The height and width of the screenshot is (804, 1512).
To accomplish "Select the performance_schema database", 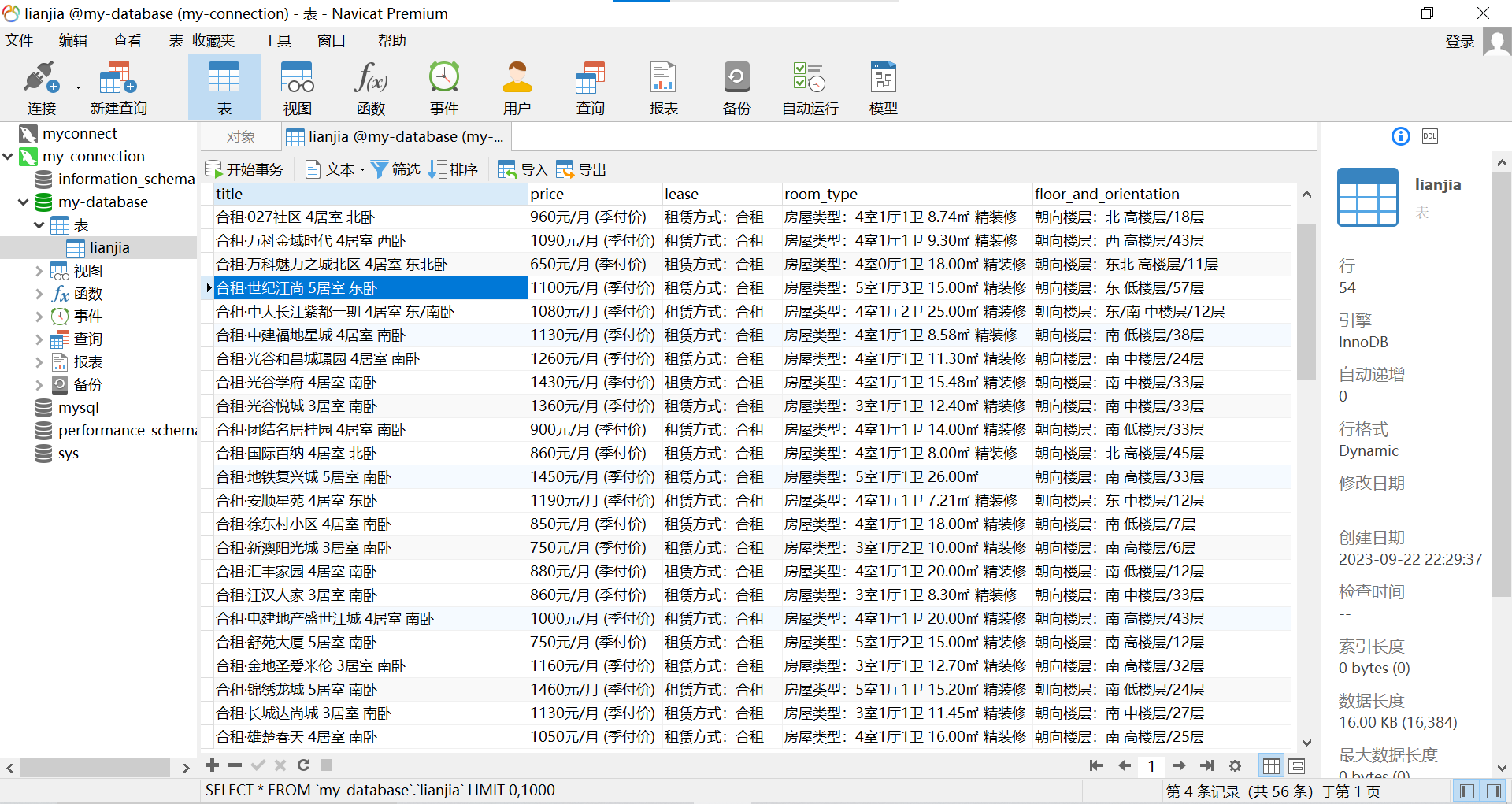I will (114, 430).
